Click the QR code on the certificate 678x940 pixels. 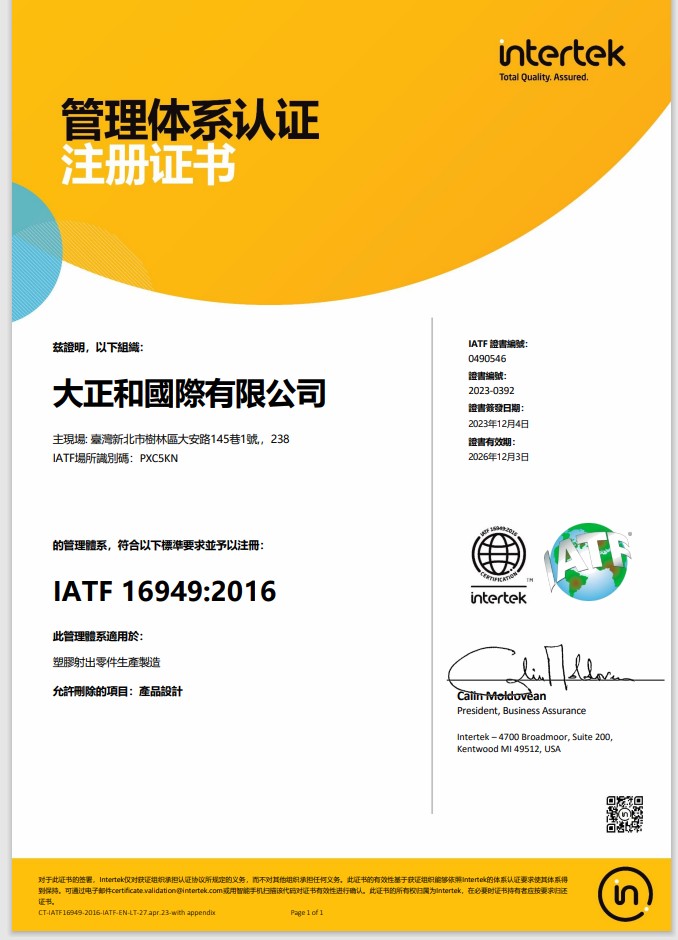click(624, 814)
